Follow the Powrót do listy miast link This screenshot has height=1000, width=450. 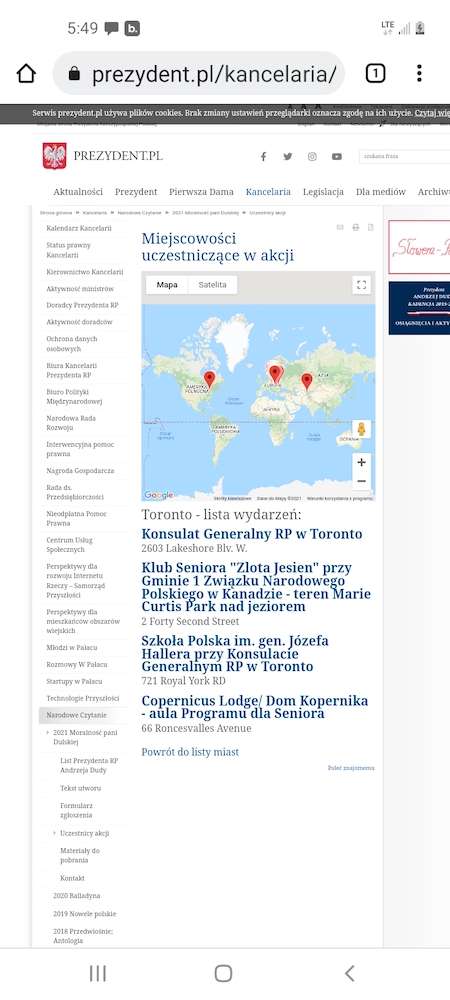pos(190,752)
